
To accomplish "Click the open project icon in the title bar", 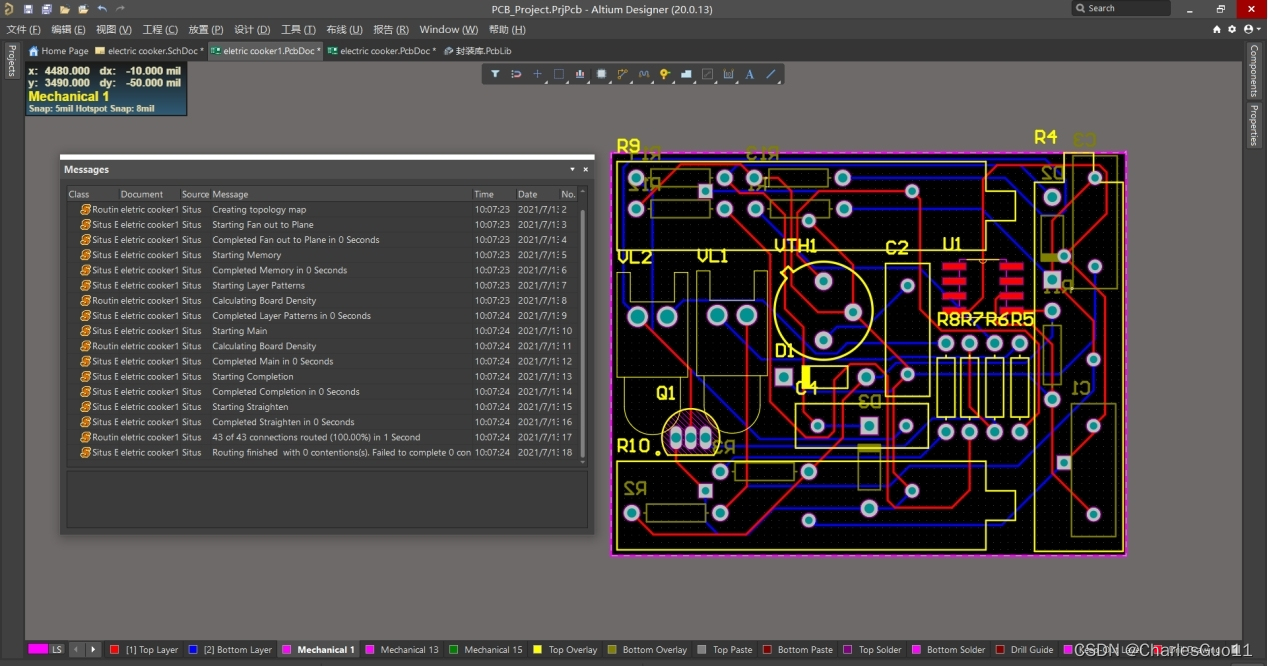I will [83, 9].
